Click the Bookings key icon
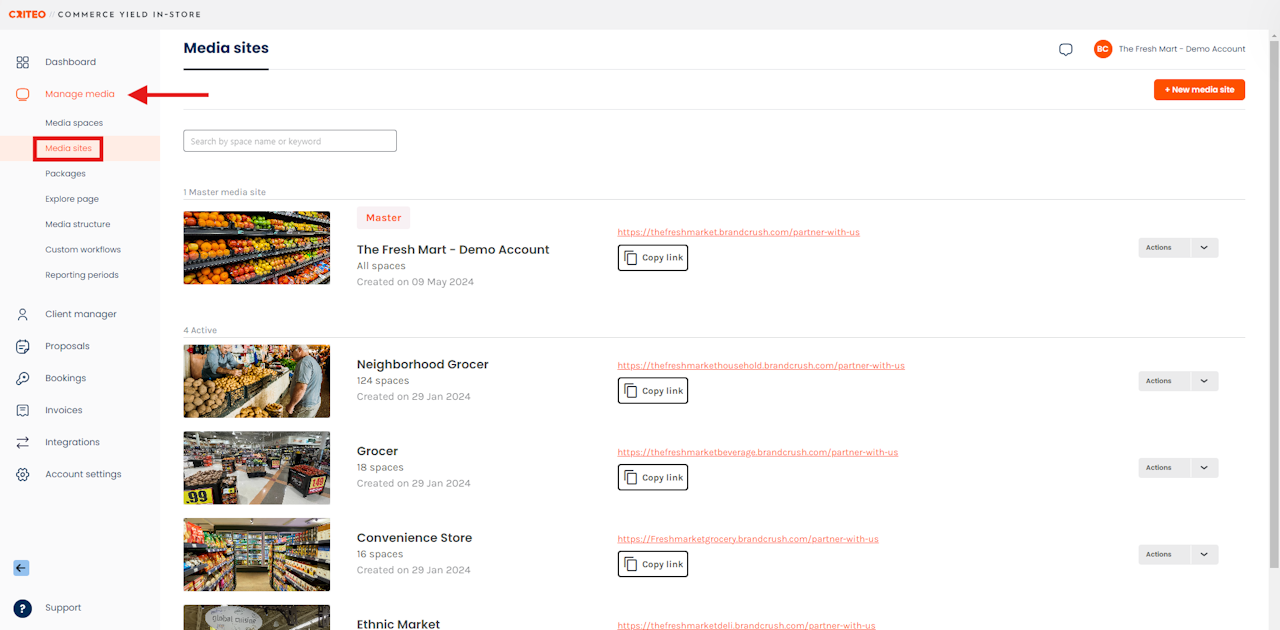The image size is (1280, 630). [x=22, y=378]
